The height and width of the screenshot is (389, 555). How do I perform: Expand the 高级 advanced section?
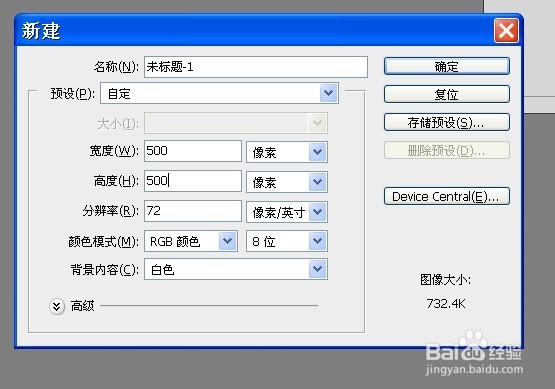[57, 306]
